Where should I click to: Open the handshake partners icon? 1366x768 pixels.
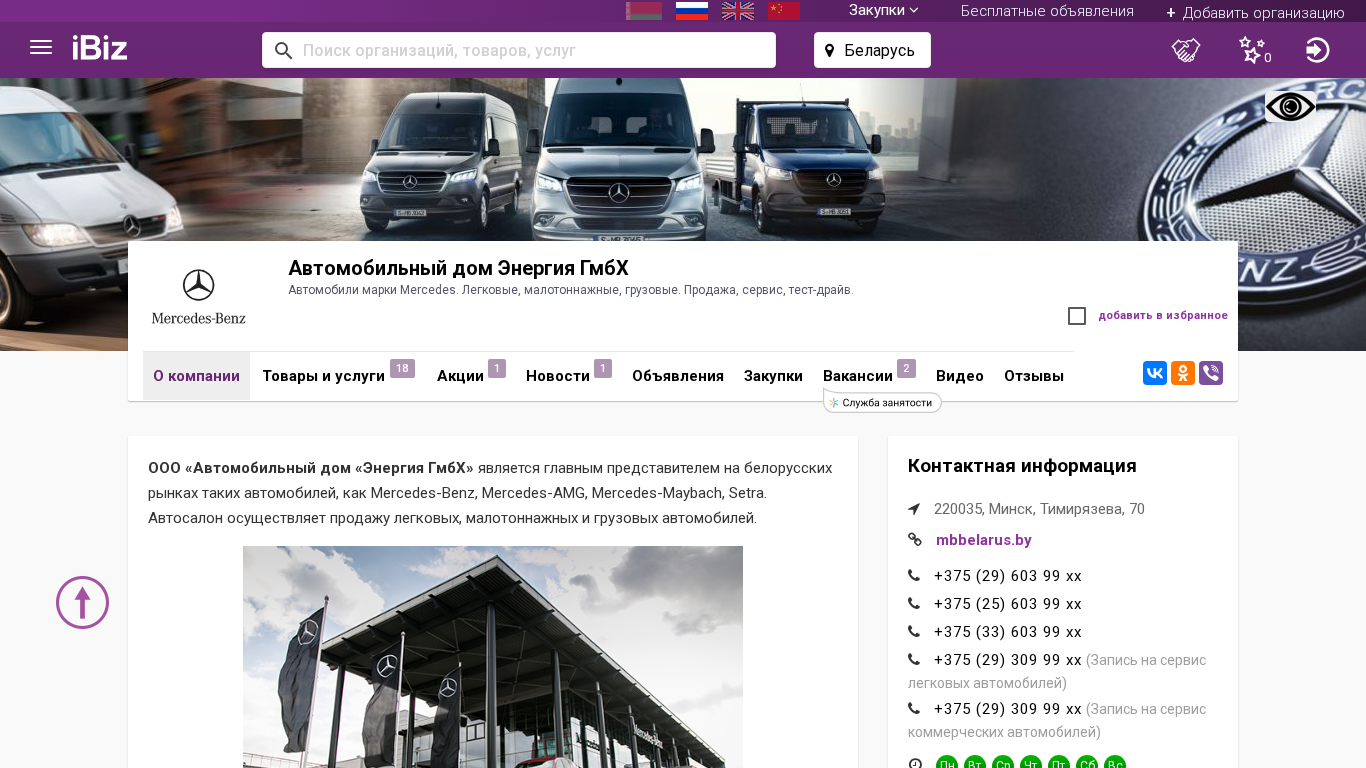[1186, 50]
